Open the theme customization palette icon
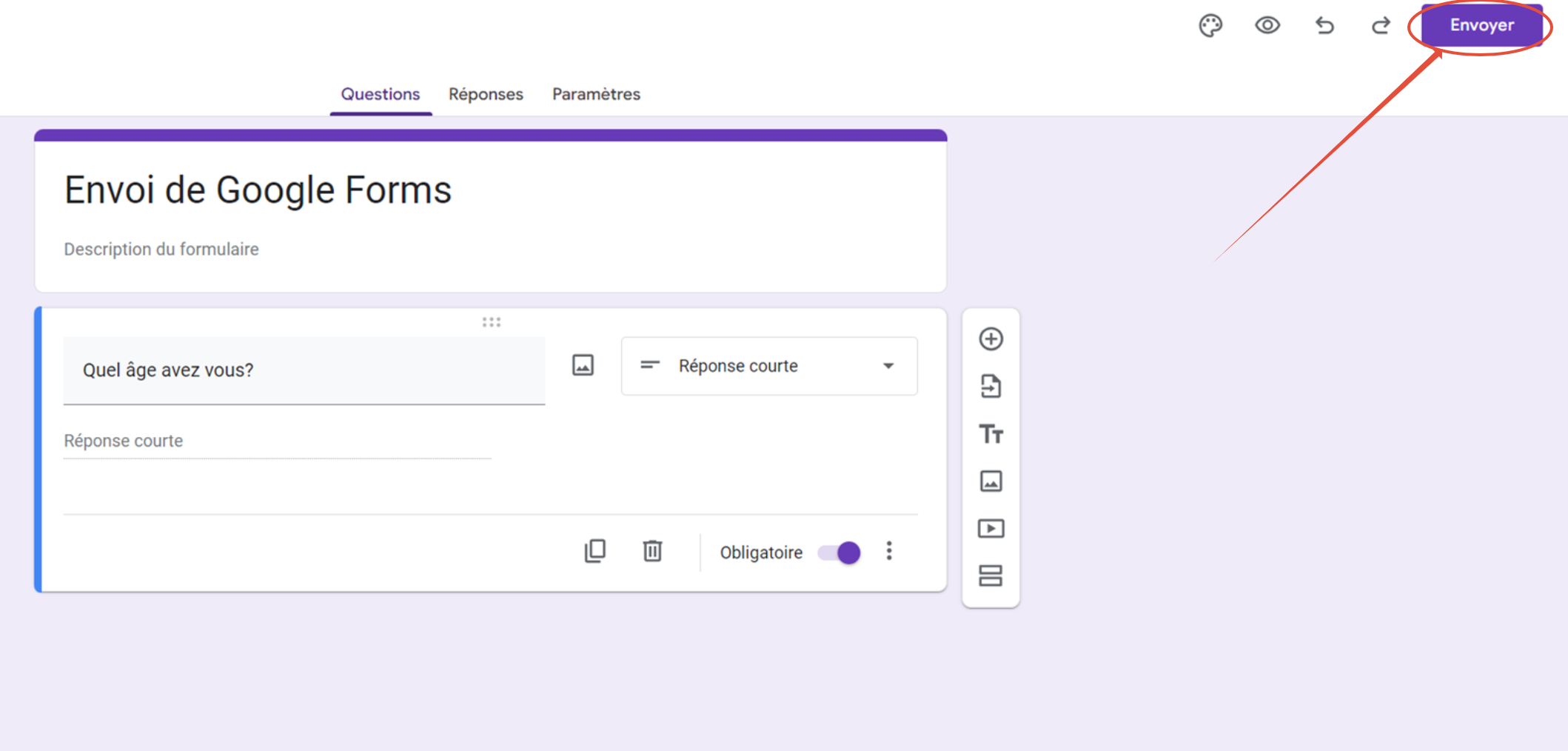Image resolution: width=1568 pixels, height=751 pixels. [x=1210, y=26]
